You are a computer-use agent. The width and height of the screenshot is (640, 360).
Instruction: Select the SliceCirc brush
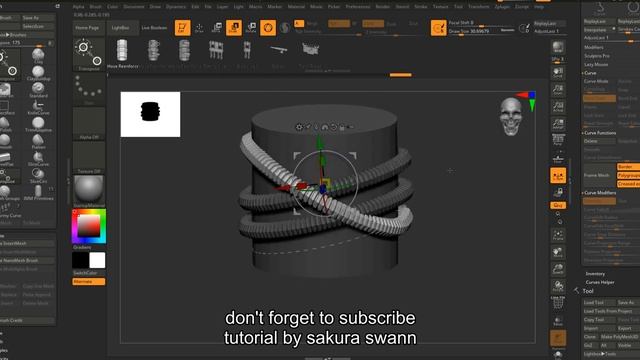tap(38, 176)
